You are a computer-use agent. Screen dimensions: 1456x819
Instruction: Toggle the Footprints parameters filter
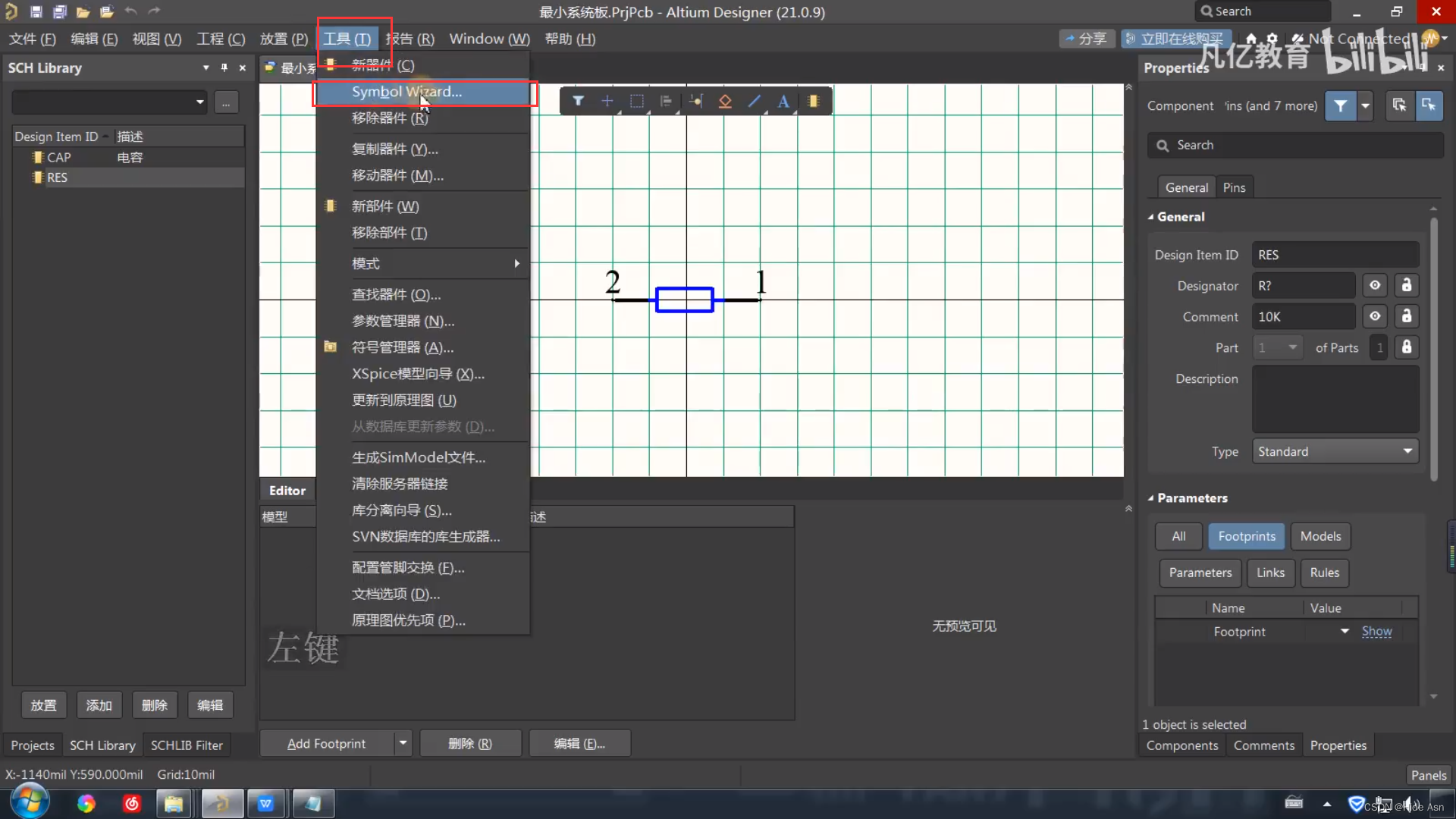[1247, 536]
